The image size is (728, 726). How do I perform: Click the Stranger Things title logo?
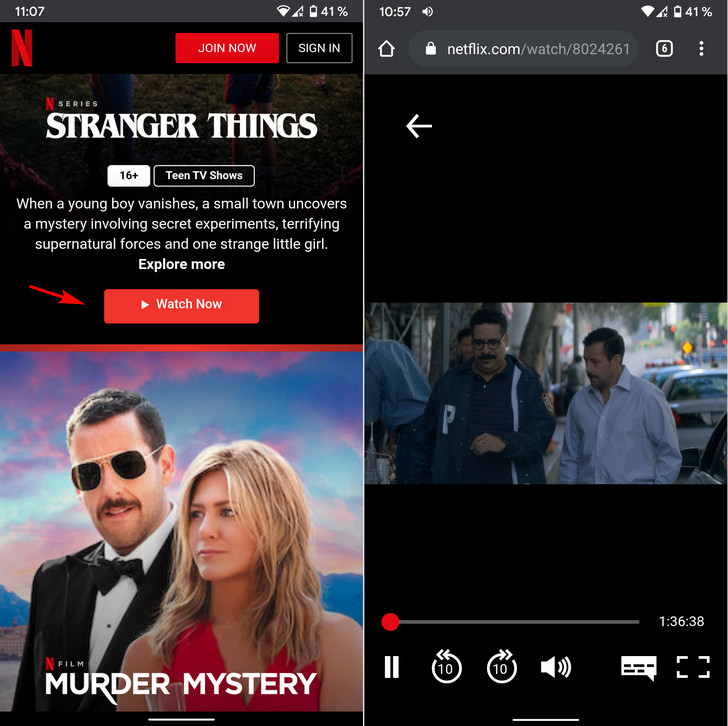[x=182, y=125]
